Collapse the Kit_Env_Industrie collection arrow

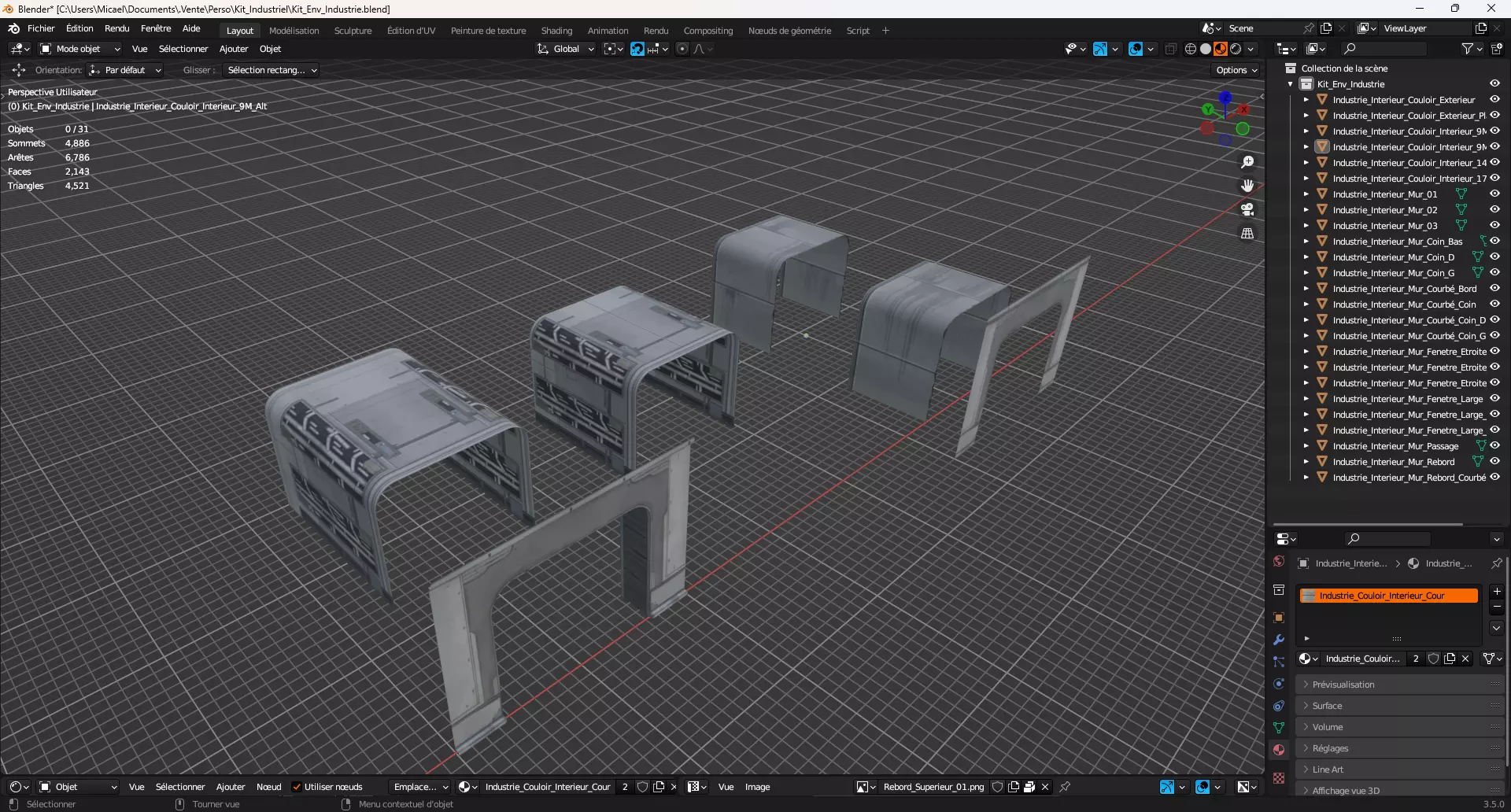click(1291, 84)
